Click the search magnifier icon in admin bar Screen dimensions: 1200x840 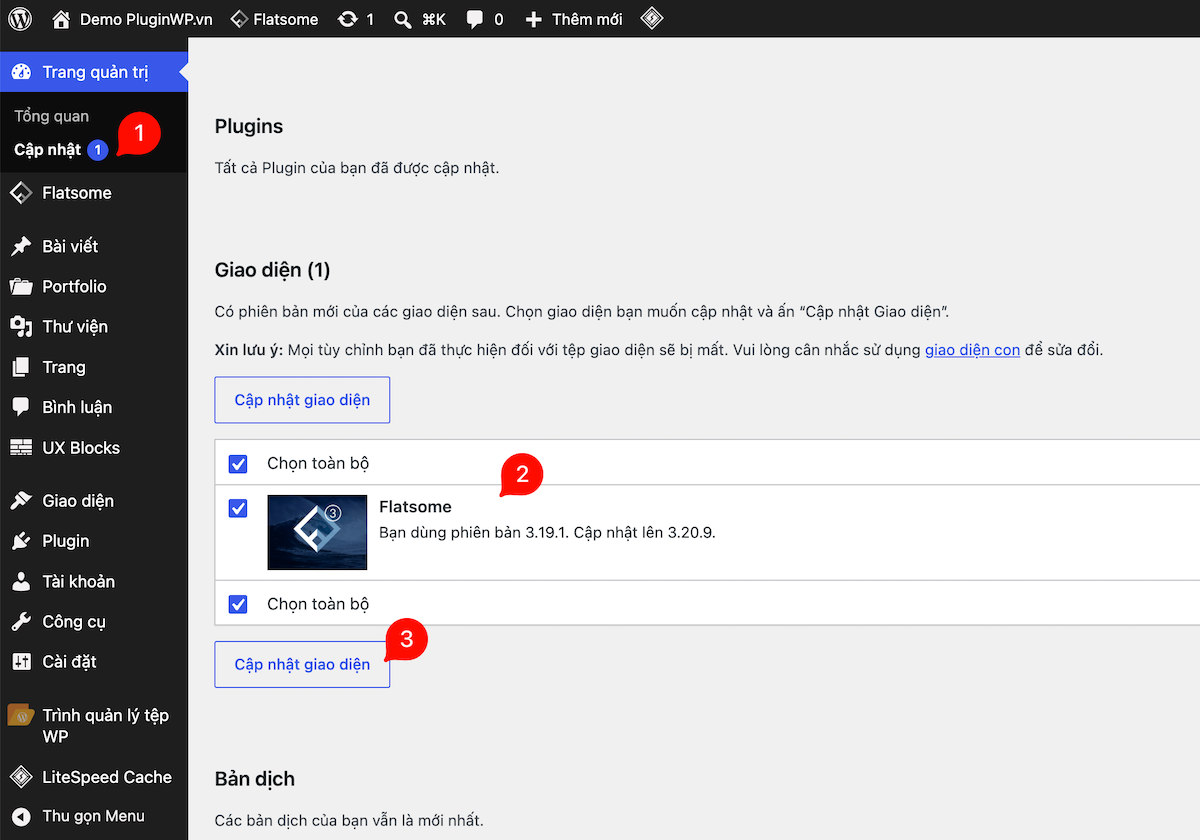click(x=403, y=19)
